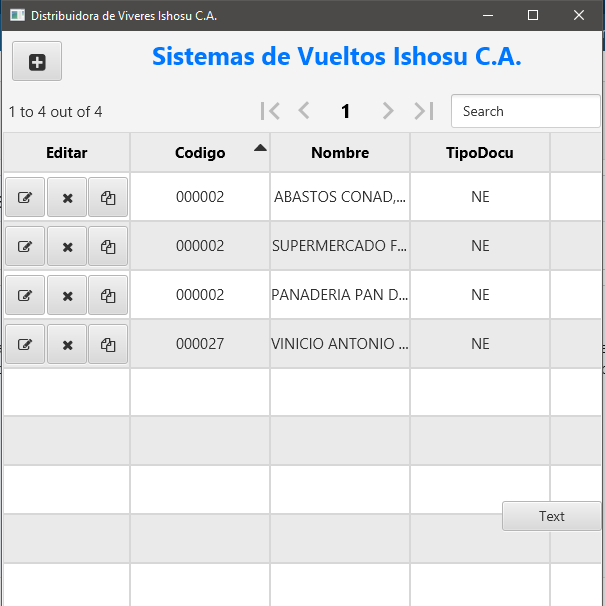Click the Editar column header
This screenshot has height=606, width=605.
[x=66, y=153]
